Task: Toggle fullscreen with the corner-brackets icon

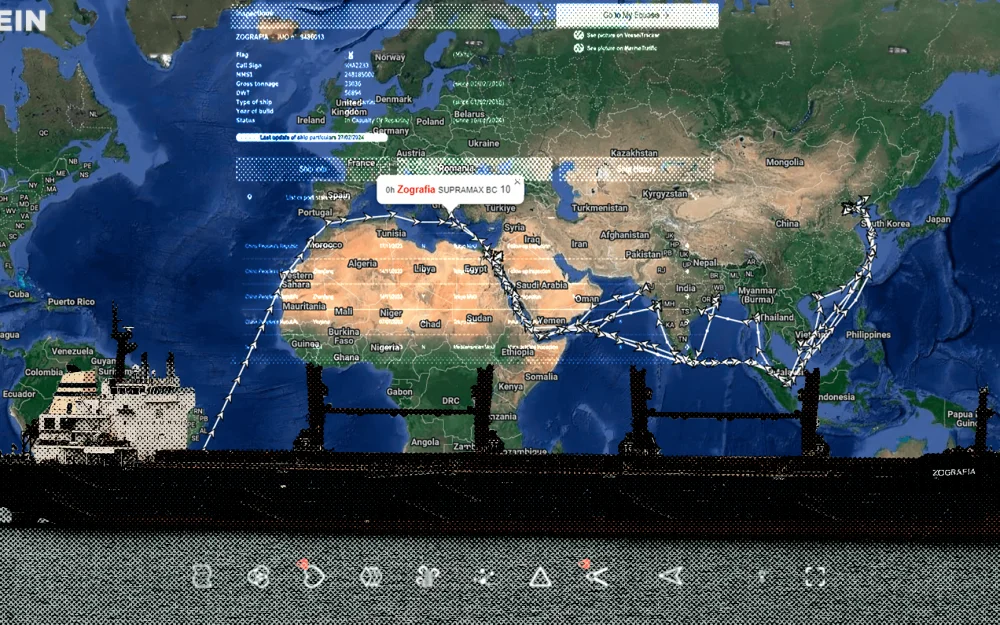Action: point(815,577)
